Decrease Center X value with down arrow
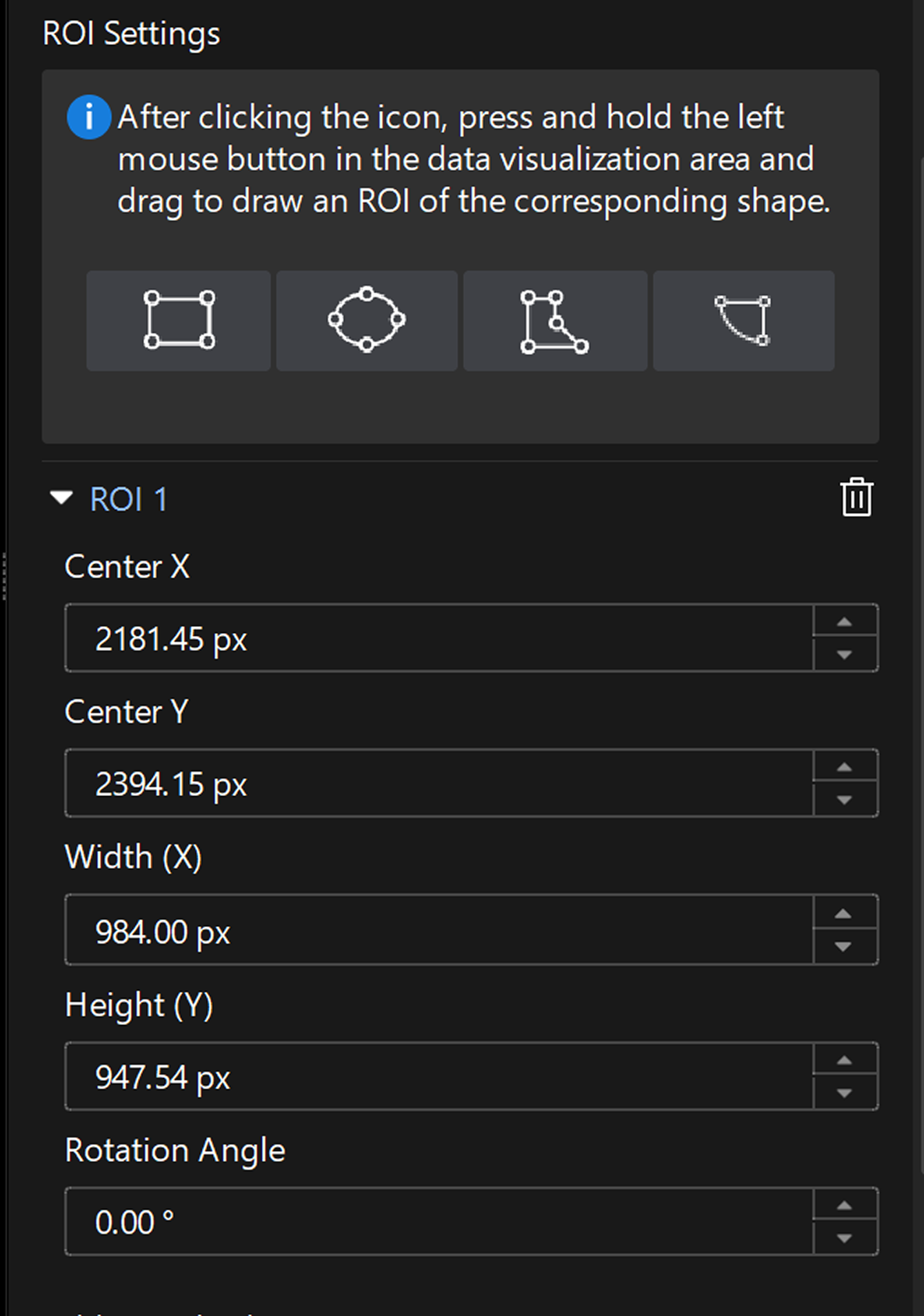 coord(845,655)
